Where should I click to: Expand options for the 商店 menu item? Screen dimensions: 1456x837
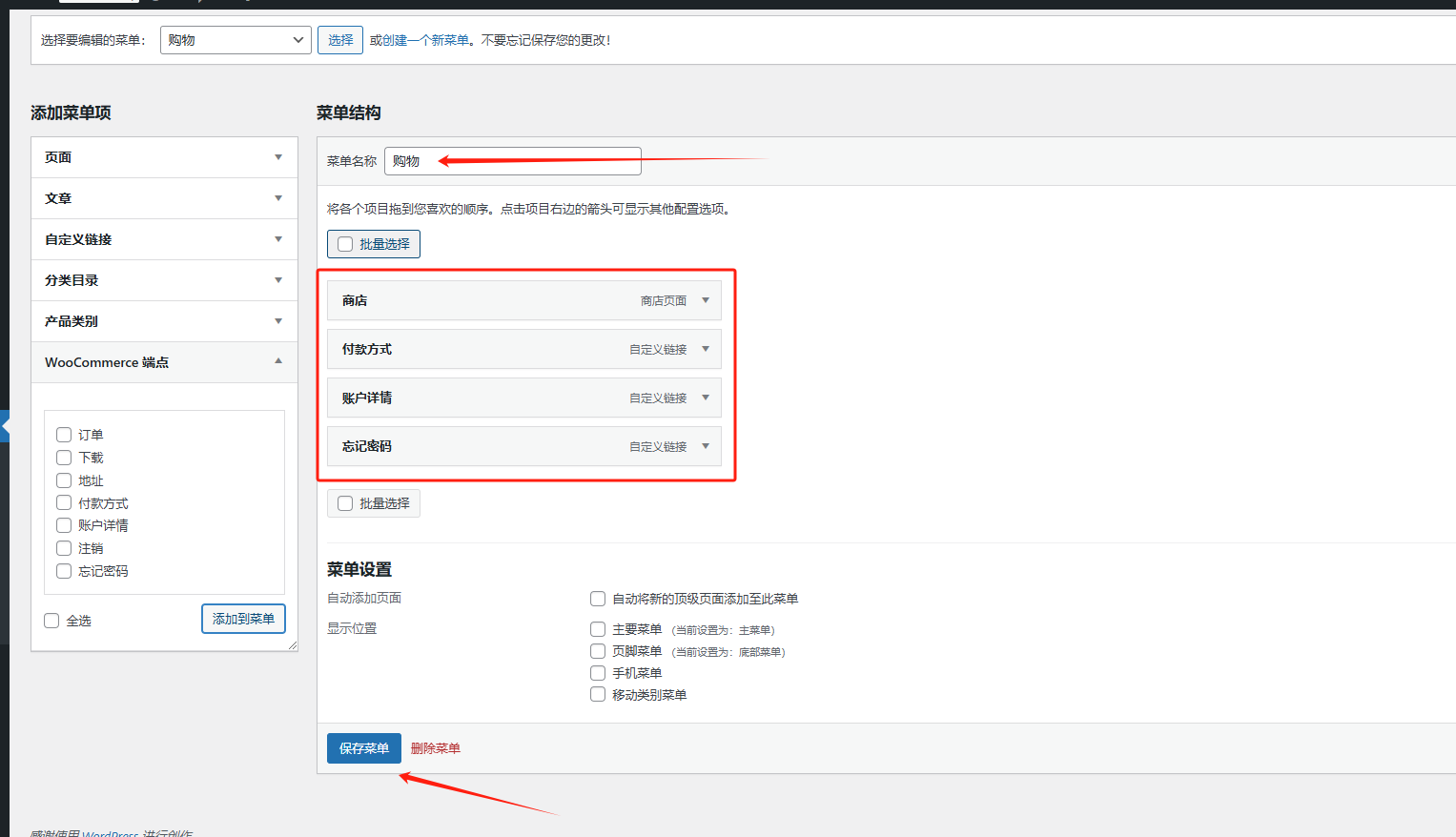(705, 299)
